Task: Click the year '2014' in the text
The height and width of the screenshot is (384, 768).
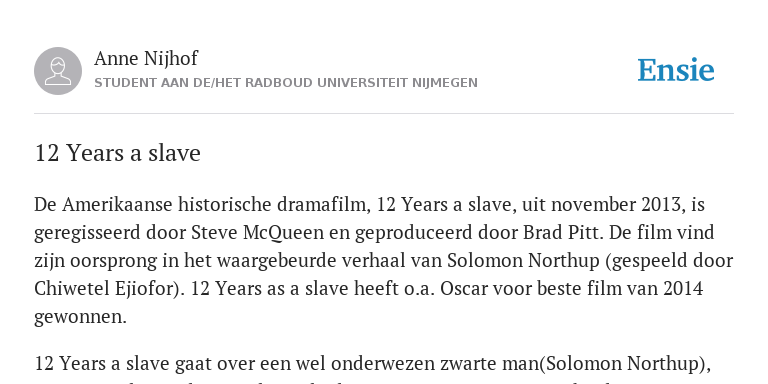Action: [x=683, y=288]
